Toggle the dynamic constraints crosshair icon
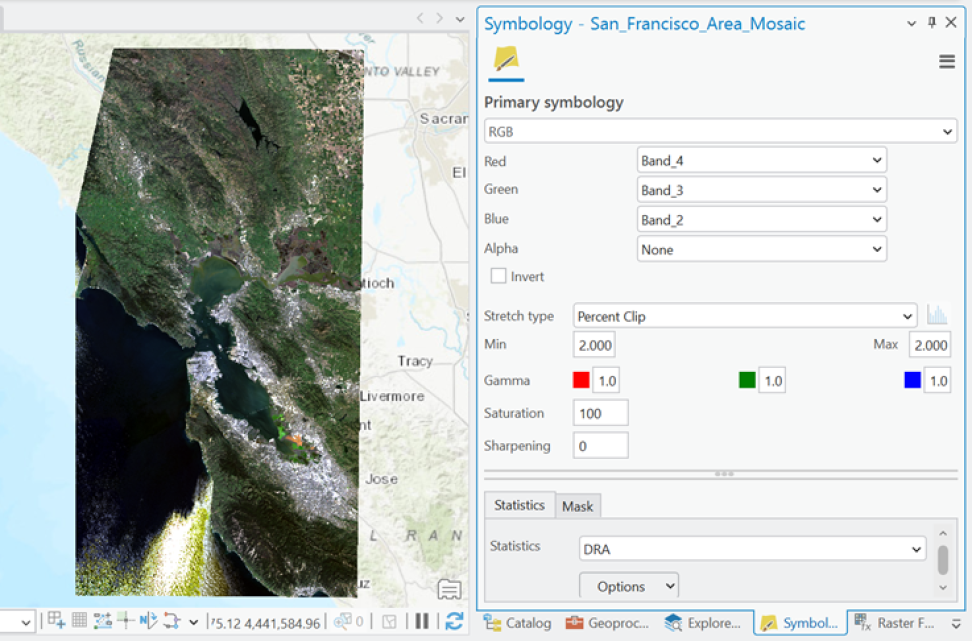972x641 pixels. pos(125,620)
